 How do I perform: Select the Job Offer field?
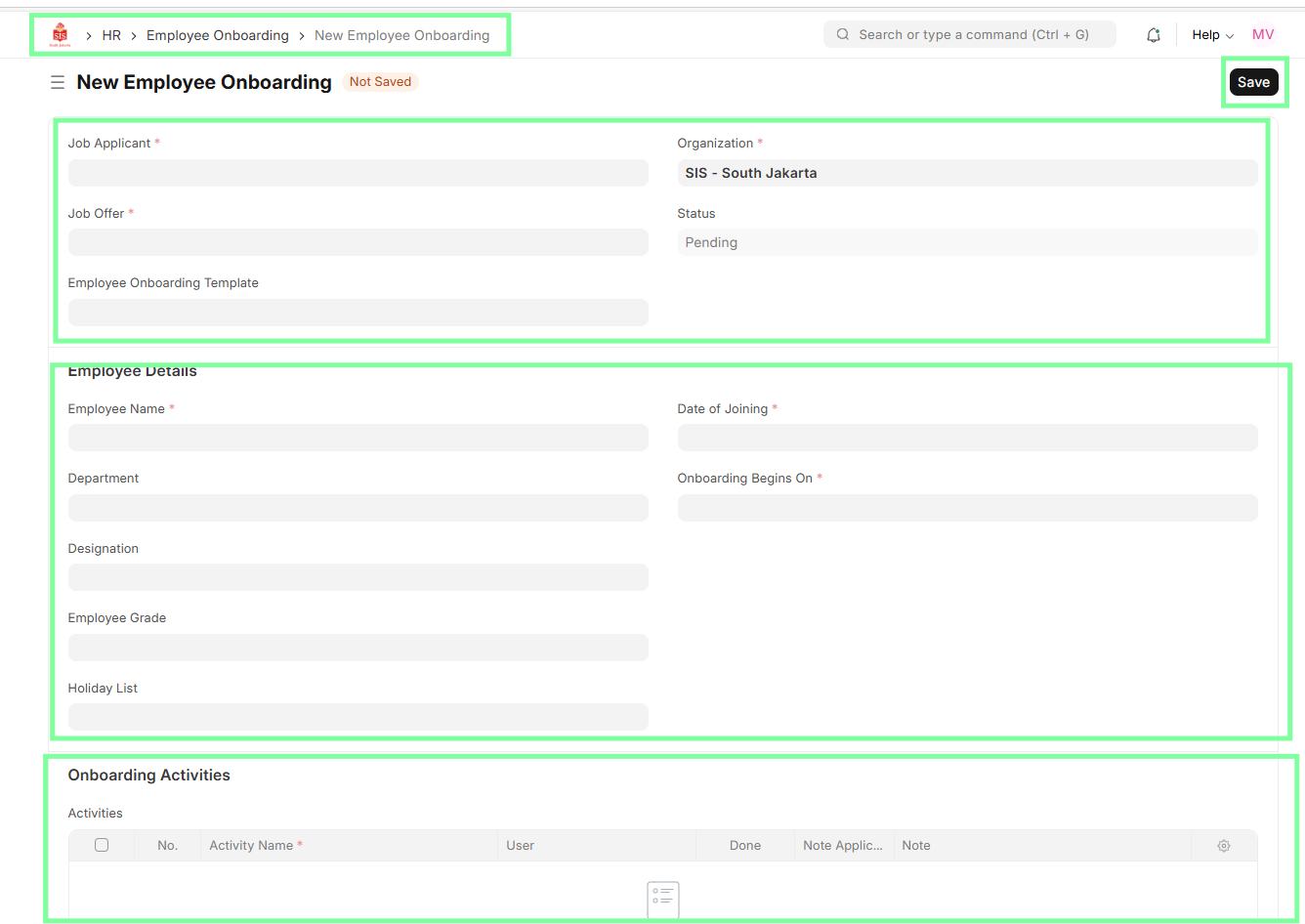pyautogui.click(x=358, y=242)
